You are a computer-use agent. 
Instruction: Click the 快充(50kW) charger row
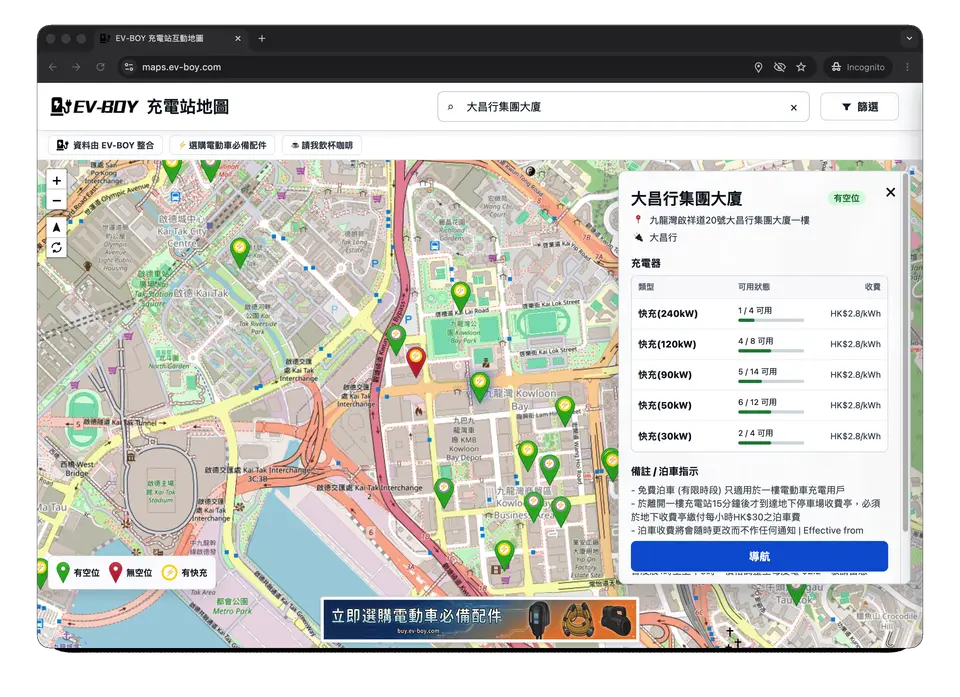pyautogui.click(x=759, y=405)
